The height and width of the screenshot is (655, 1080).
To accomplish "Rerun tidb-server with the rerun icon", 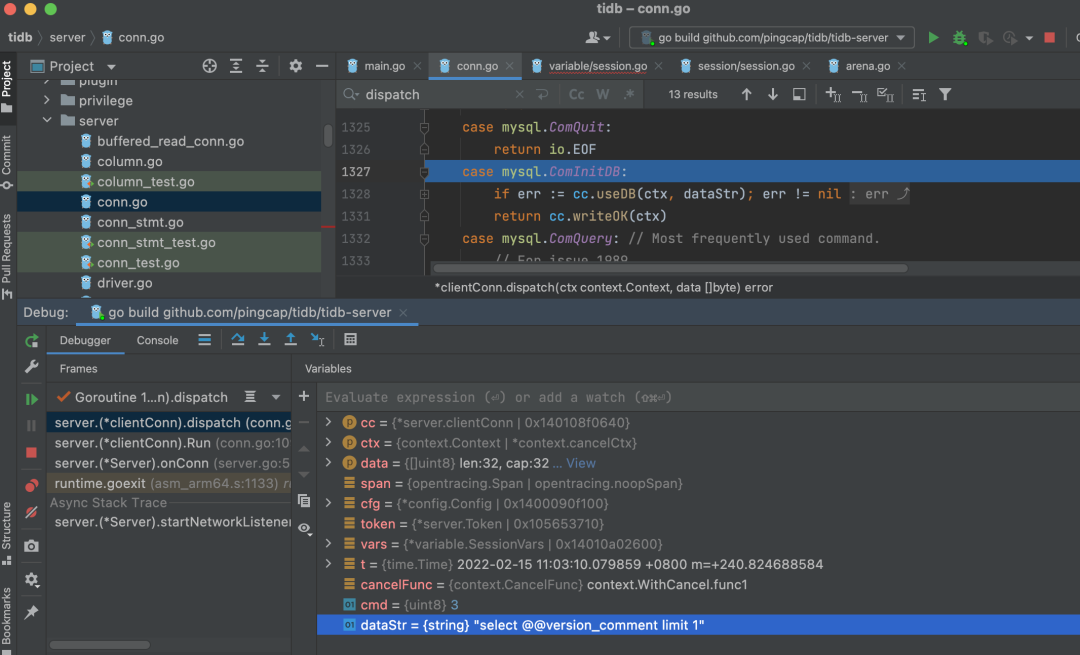I will [x=32, y=341].
